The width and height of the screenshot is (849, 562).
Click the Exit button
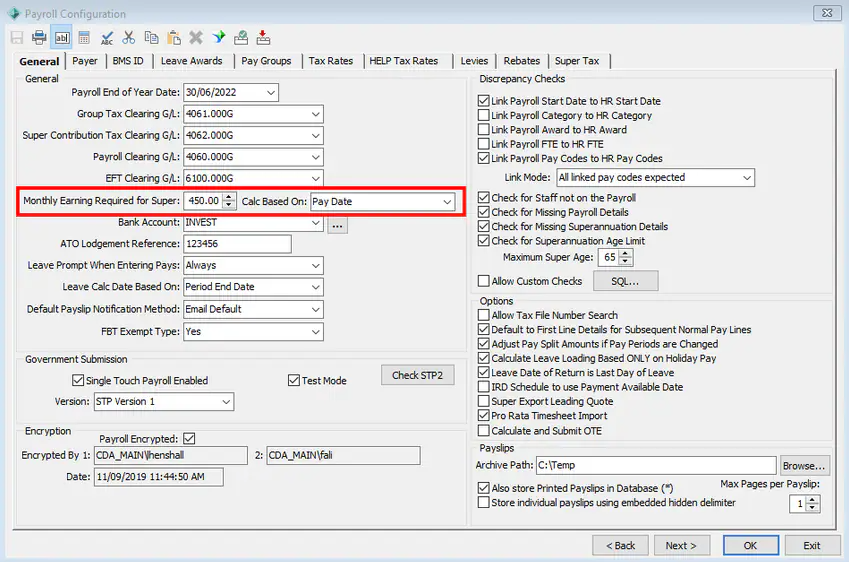[x=812, y=545]
